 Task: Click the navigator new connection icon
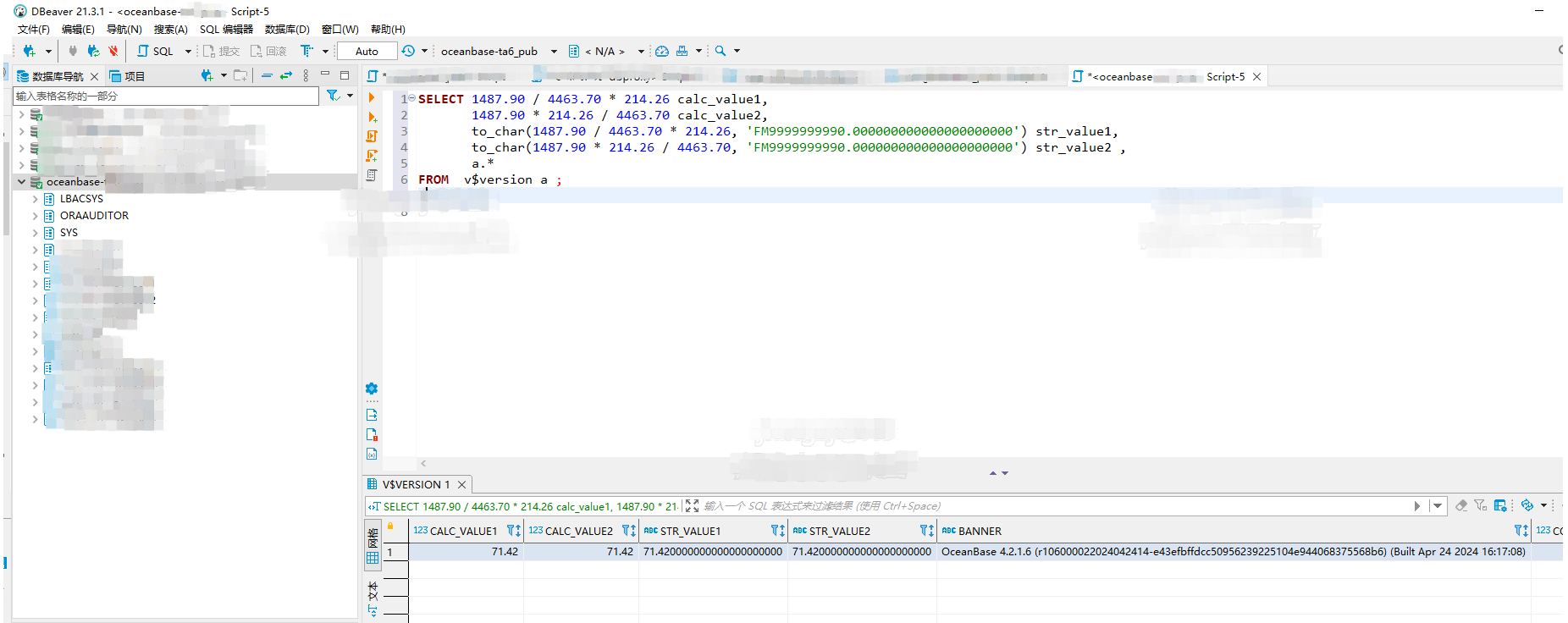tap(207, 75)
